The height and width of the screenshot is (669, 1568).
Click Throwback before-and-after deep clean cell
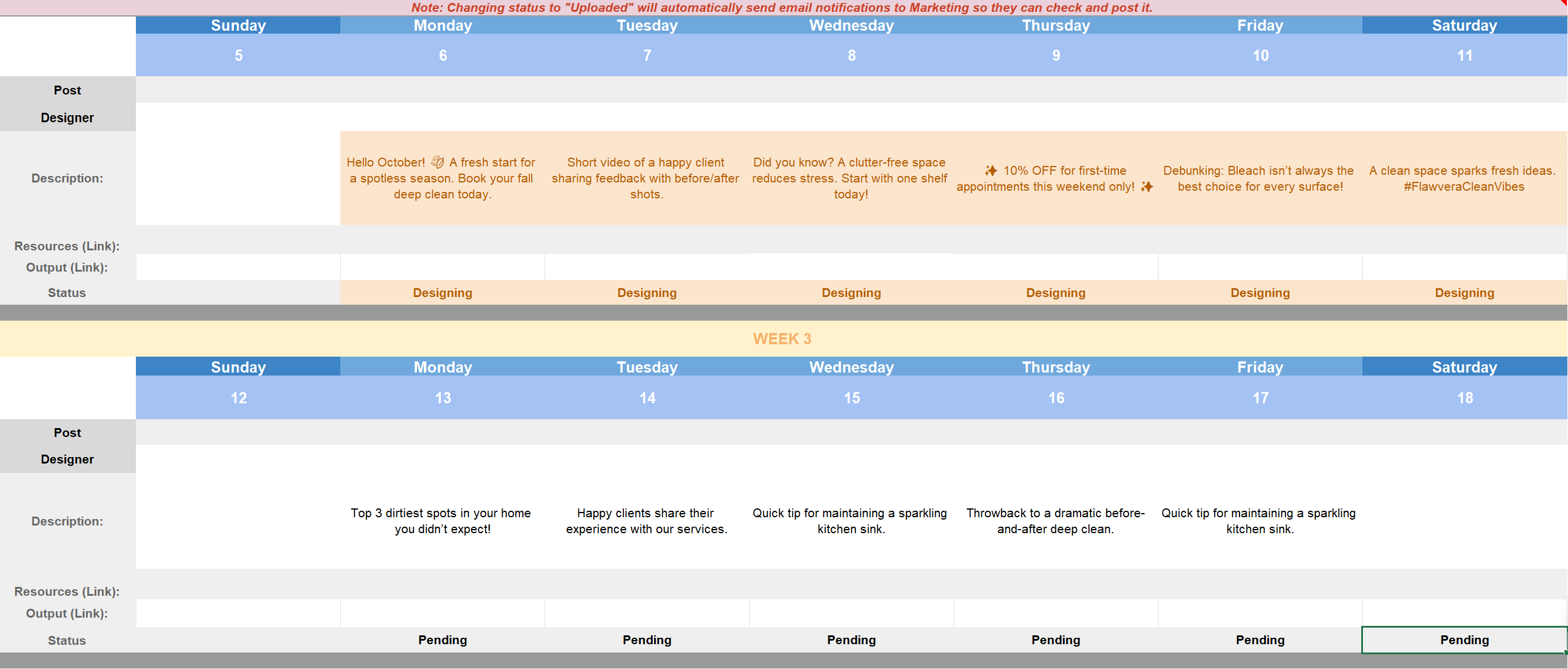click(x=1056, y=521)
